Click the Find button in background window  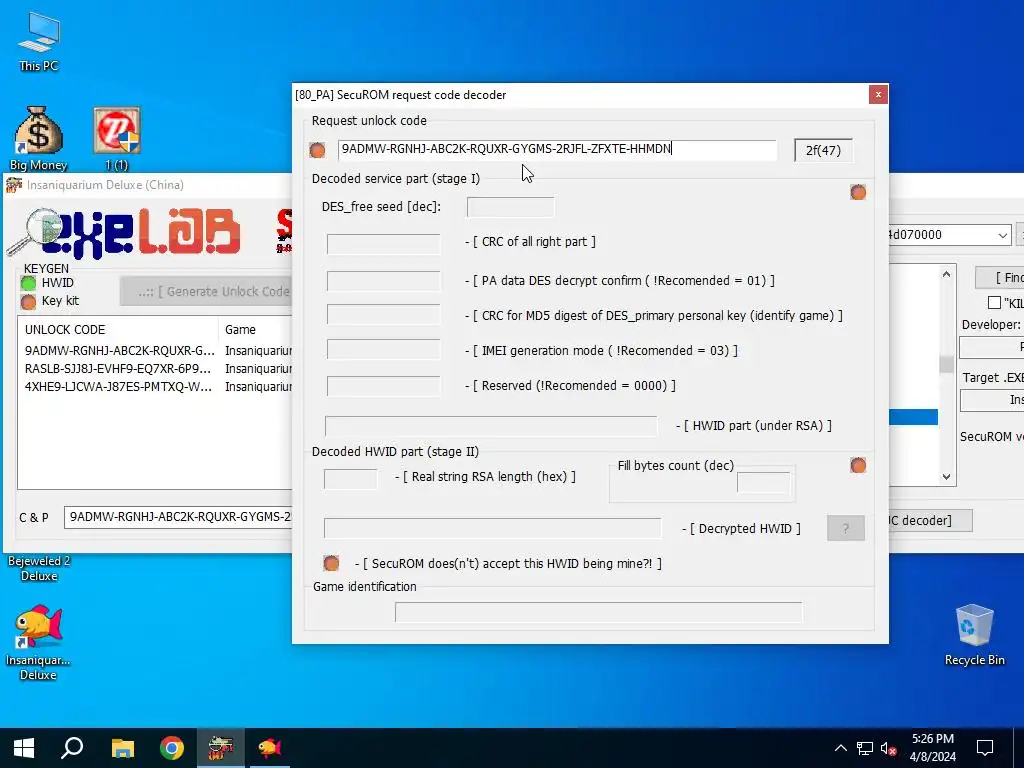(999, 278)
